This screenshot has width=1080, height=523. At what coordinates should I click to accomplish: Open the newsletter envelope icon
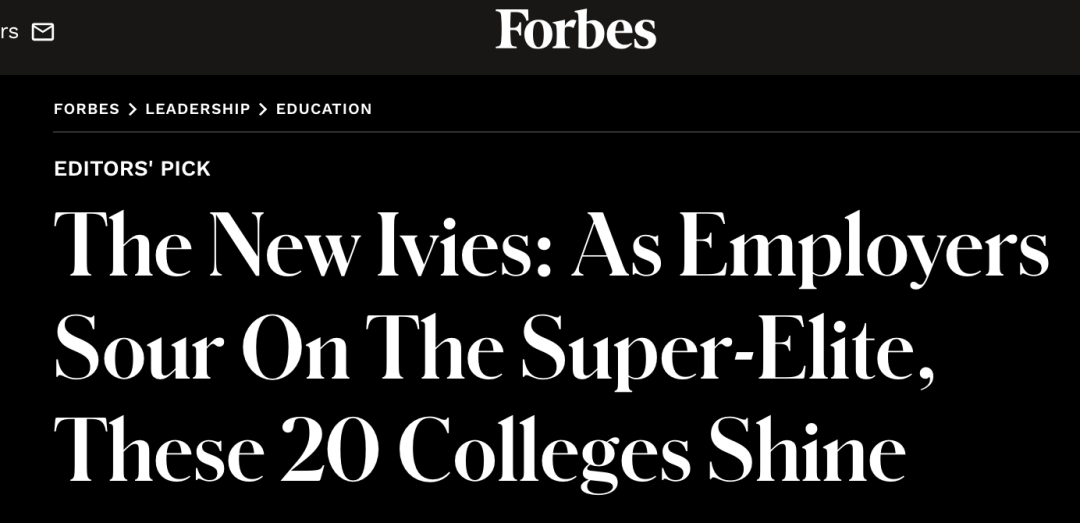point(43,32)
